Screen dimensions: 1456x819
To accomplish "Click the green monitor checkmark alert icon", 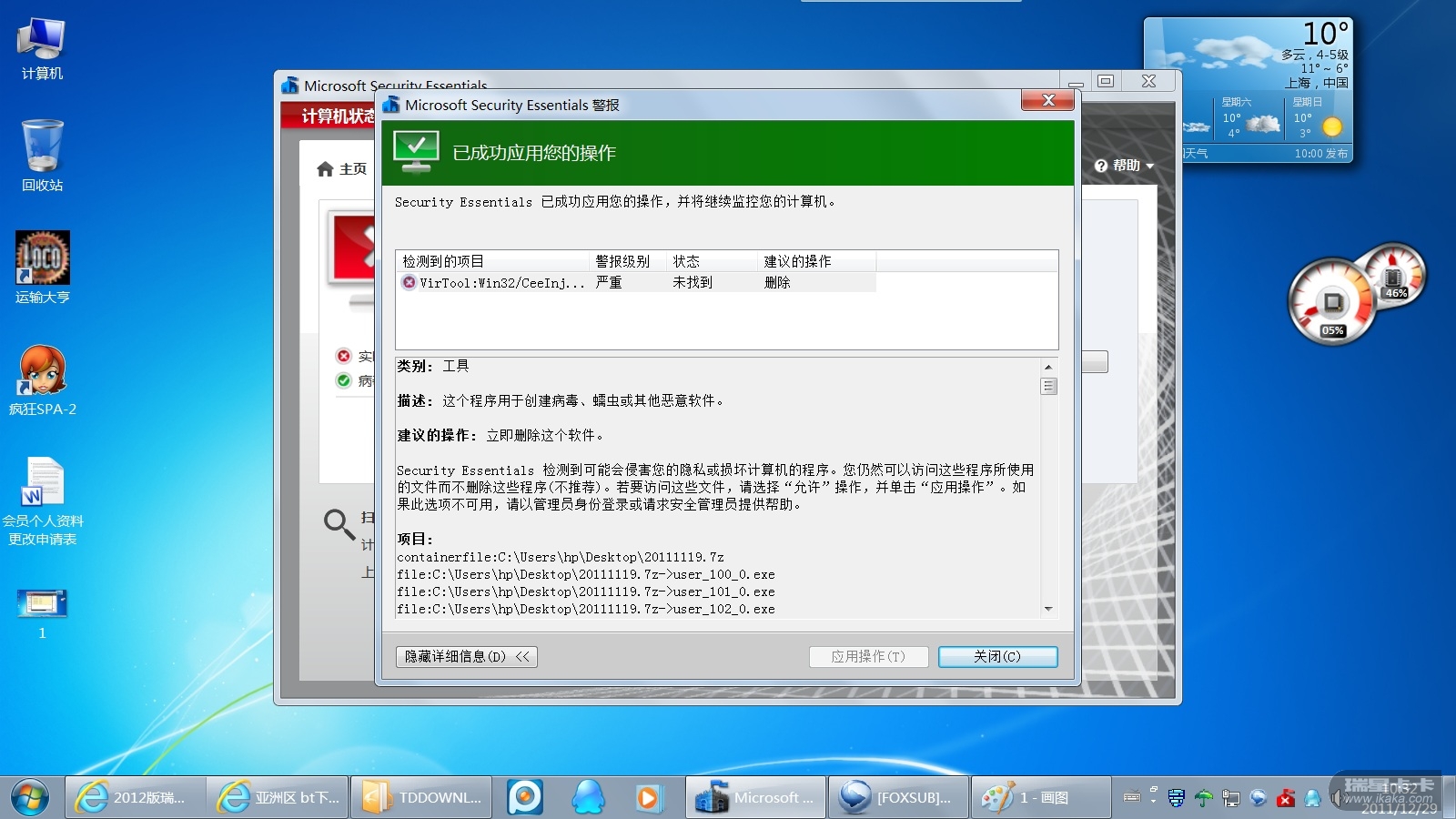I will pyautogui.click(x=416, y=152).
